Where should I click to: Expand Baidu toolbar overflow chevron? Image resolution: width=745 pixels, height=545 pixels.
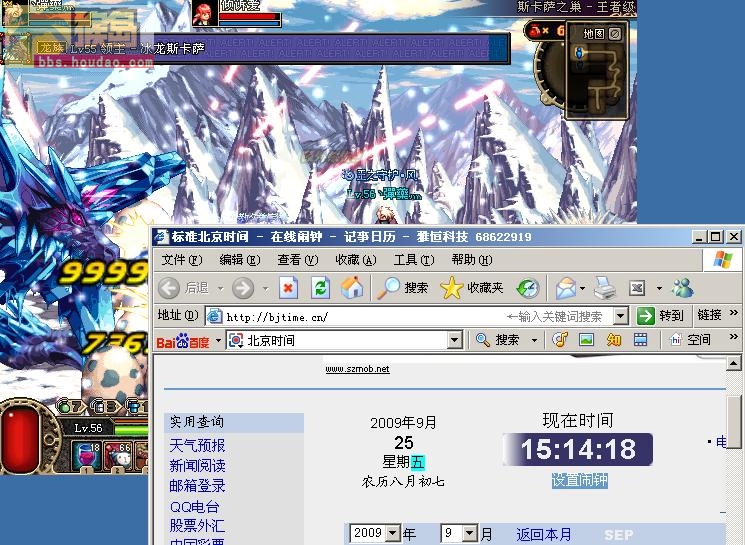[734, 336]
